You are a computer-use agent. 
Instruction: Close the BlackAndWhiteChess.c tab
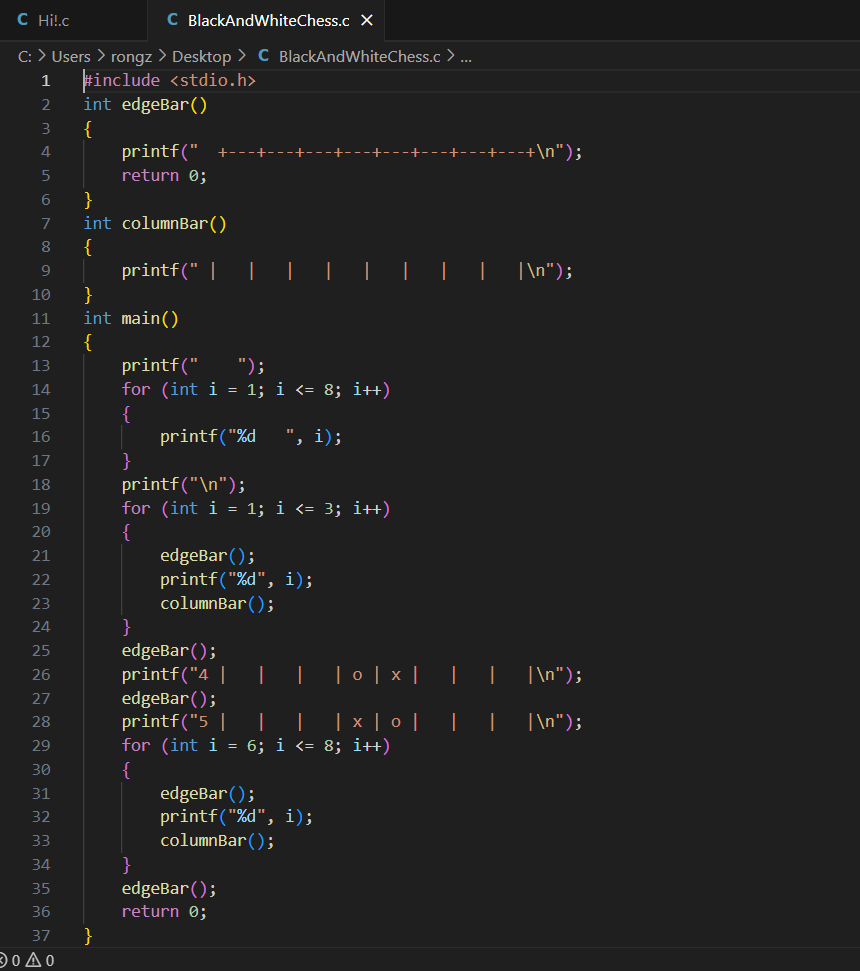point(367,20)
